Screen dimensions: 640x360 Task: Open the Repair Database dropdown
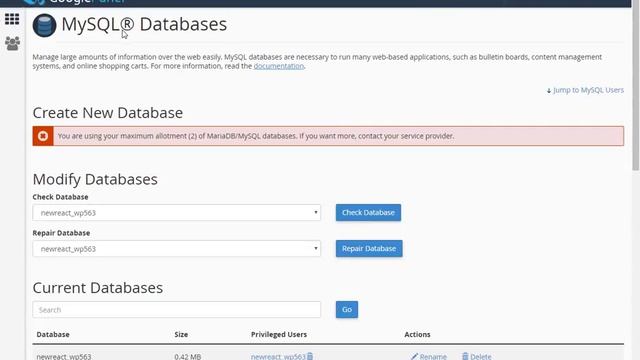177,249
